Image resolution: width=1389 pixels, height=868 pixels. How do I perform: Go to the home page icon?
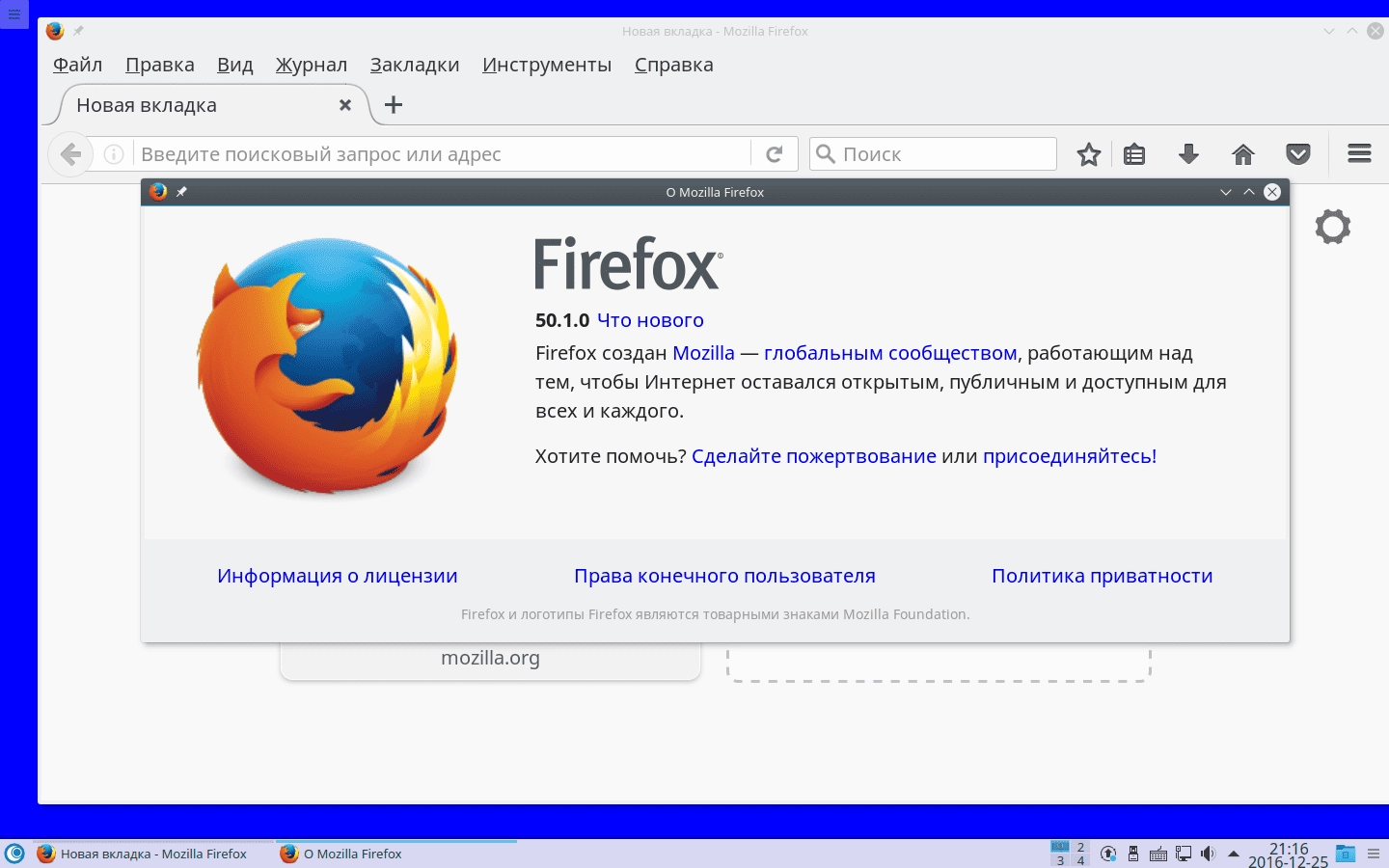1243,154
